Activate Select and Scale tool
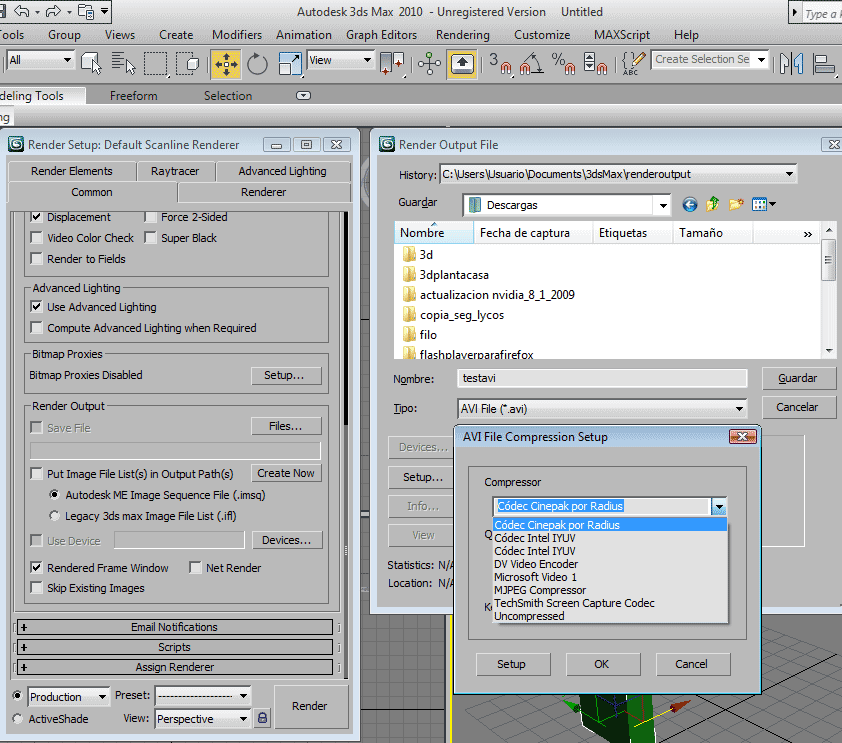This screenshot has width=842, height=743. [x=291, y=64]
